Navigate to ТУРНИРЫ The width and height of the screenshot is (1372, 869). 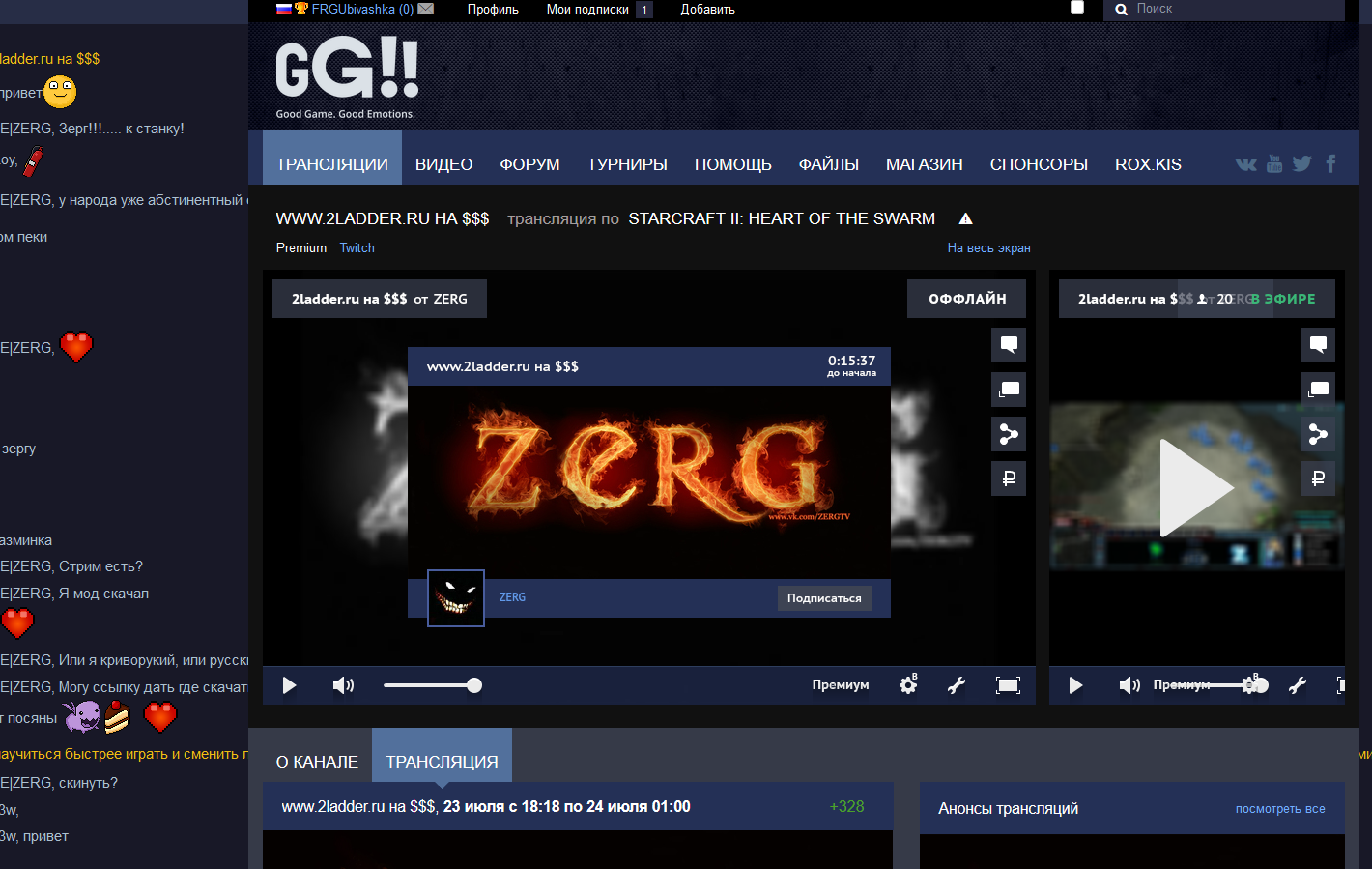click(627, 164)
